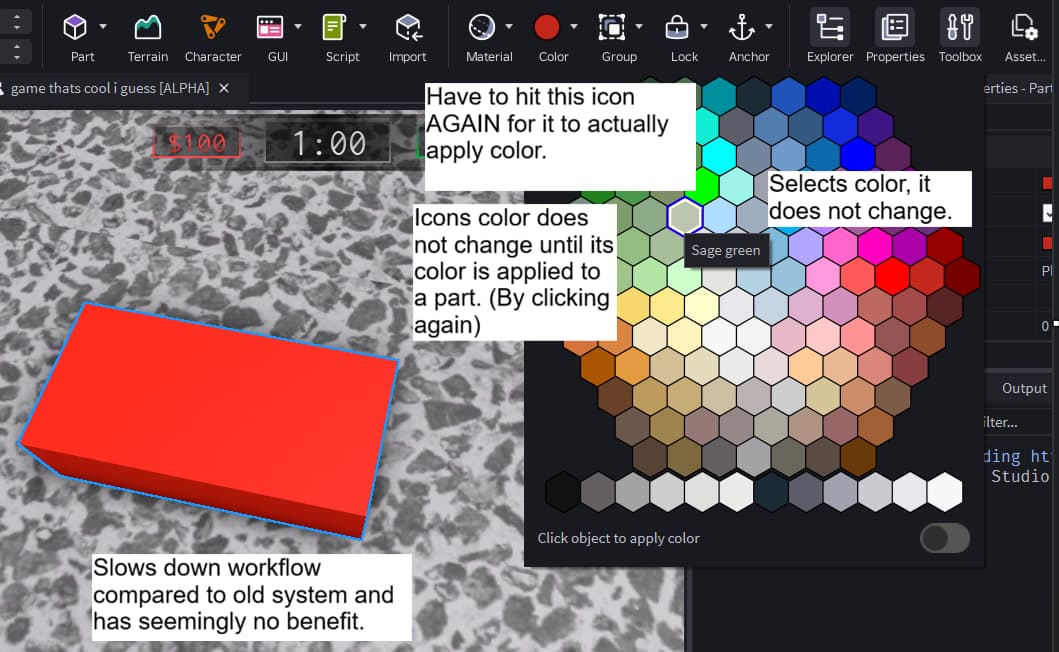Select the red part in viewport
Screen dimensions: 1059x652
tap(209, 419)
